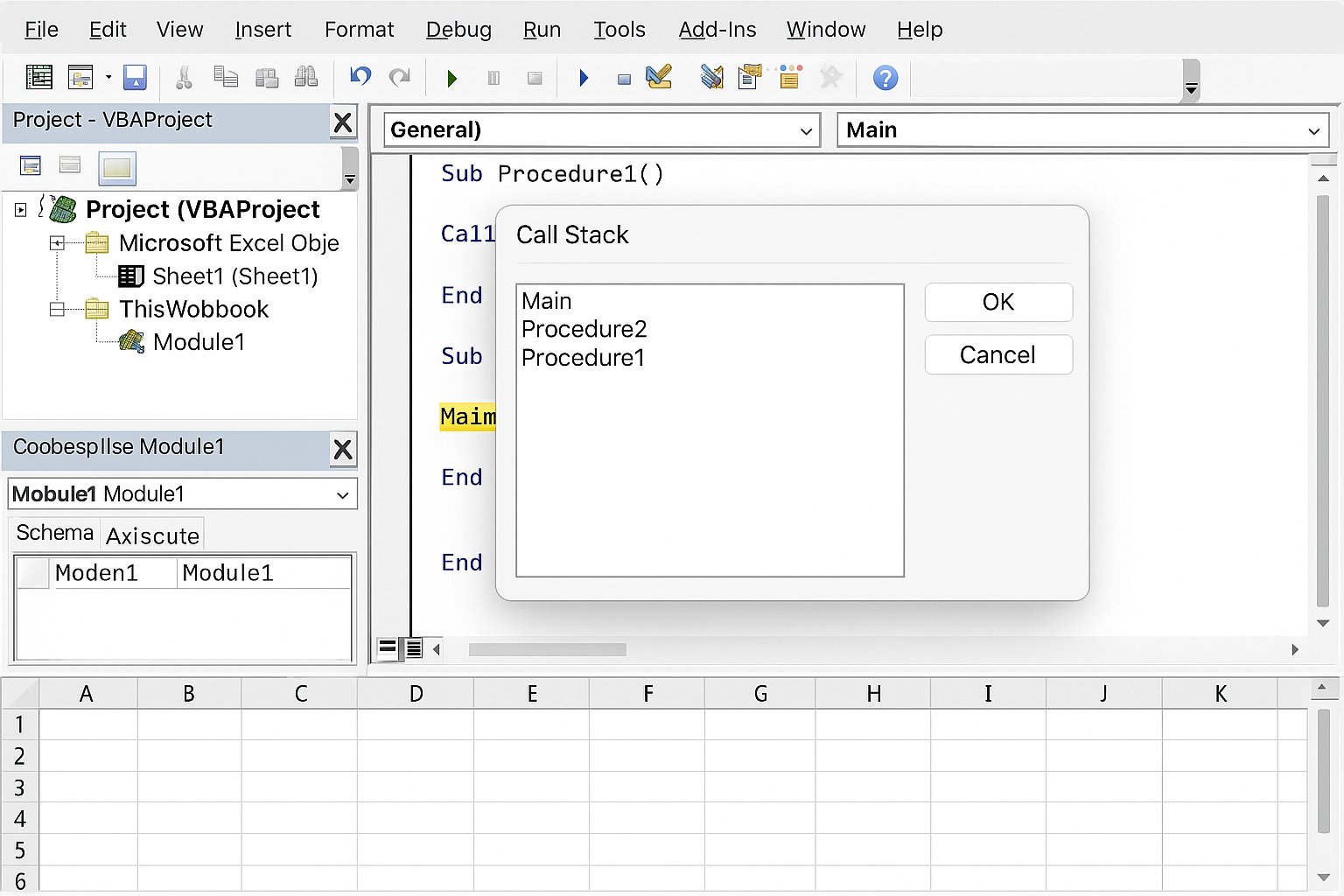Toggle Folders button in Project panel
The width and height of the screenshot is (1344, 896).
tap(117, 168)
